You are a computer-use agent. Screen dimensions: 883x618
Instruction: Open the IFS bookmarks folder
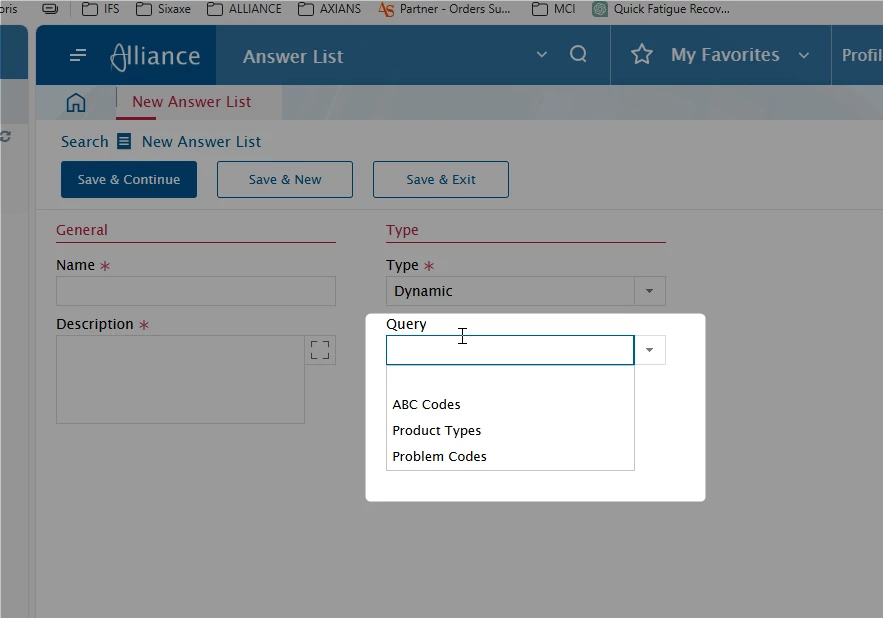click(x=101, y=9)
